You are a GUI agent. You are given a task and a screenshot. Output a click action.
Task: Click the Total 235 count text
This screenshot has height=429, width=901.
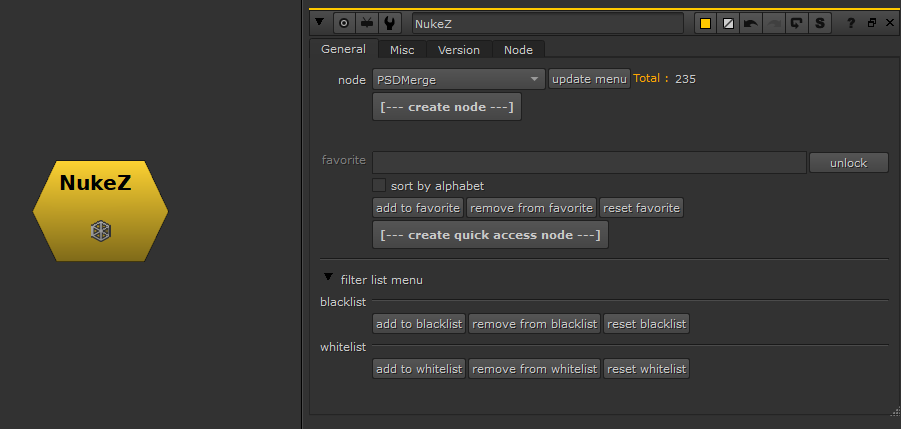pos(664,79)
